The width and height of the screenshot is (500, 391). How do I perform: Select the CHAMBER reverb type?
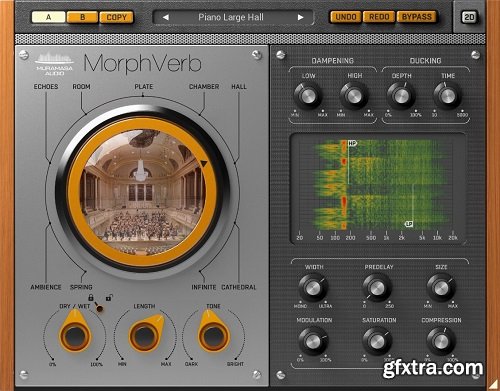point(204,87)
